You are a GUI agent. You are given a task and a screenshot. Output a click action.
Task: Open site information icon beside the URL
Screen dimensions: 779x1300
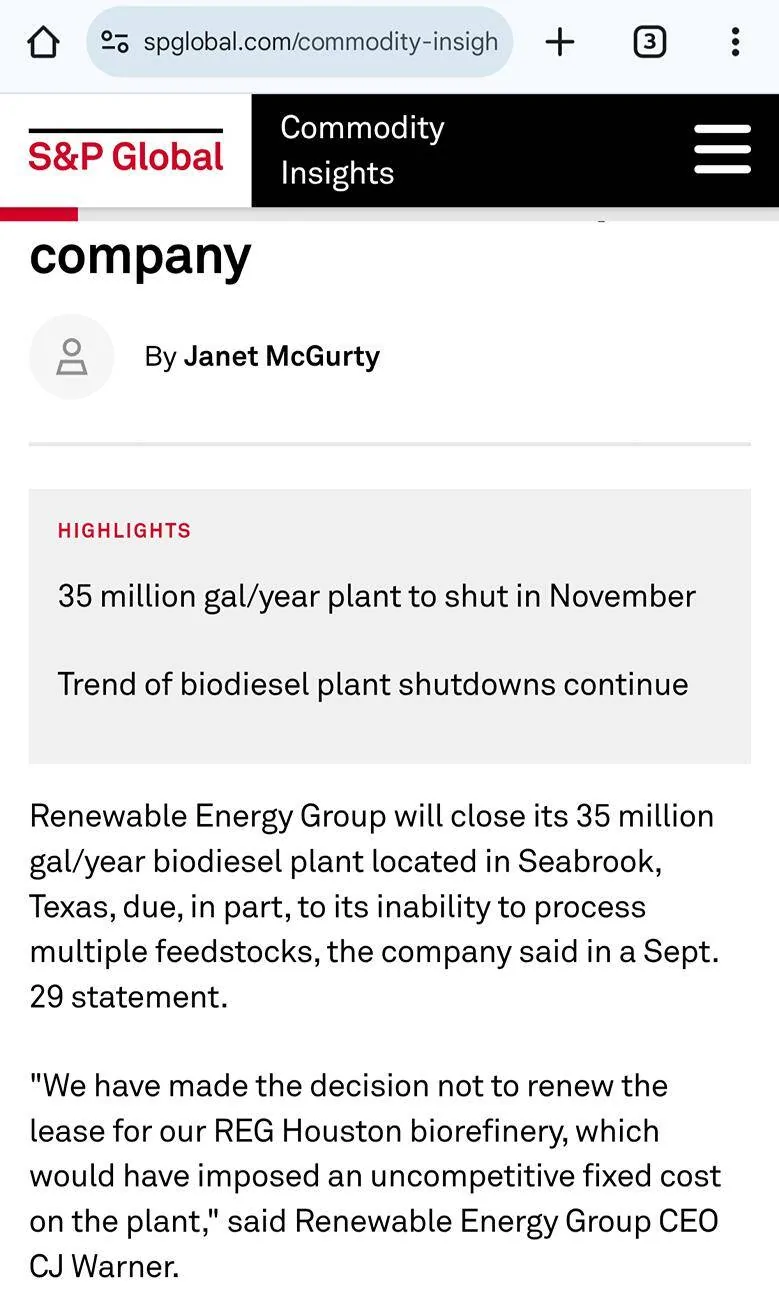(115, 42)
